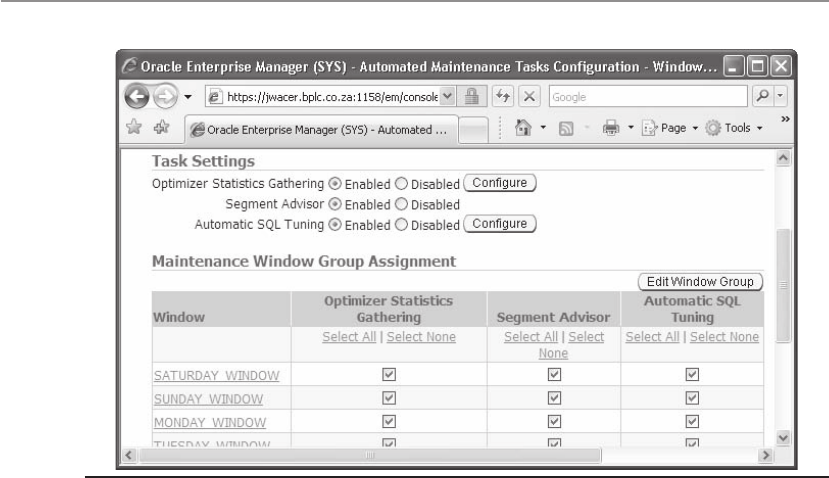Click the horizontal scrollbar thumb
The image size is (829, 478).
370,455
